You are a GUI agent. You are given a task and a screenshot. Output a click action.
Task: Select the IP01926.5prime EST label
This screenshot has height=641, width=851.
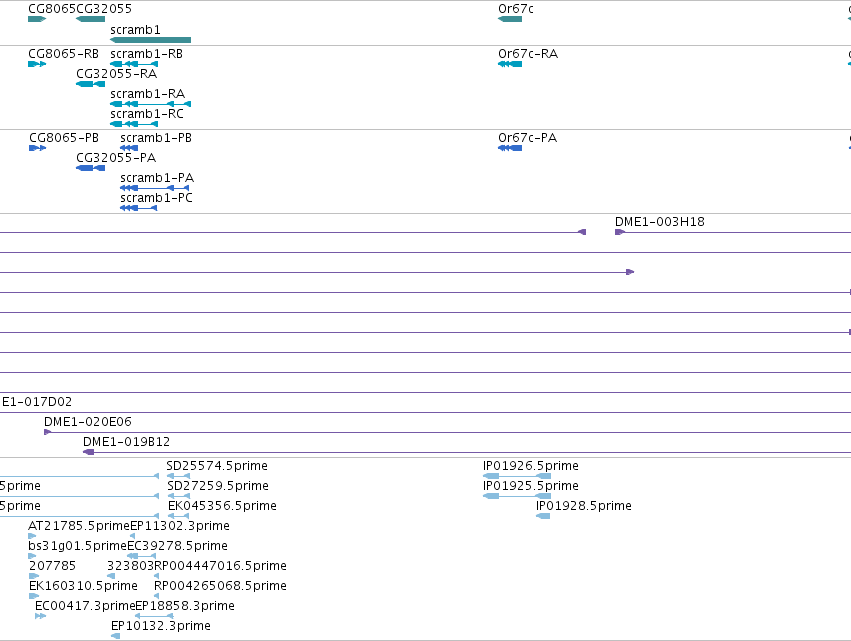pyautogui.click(x=531, y=466)
